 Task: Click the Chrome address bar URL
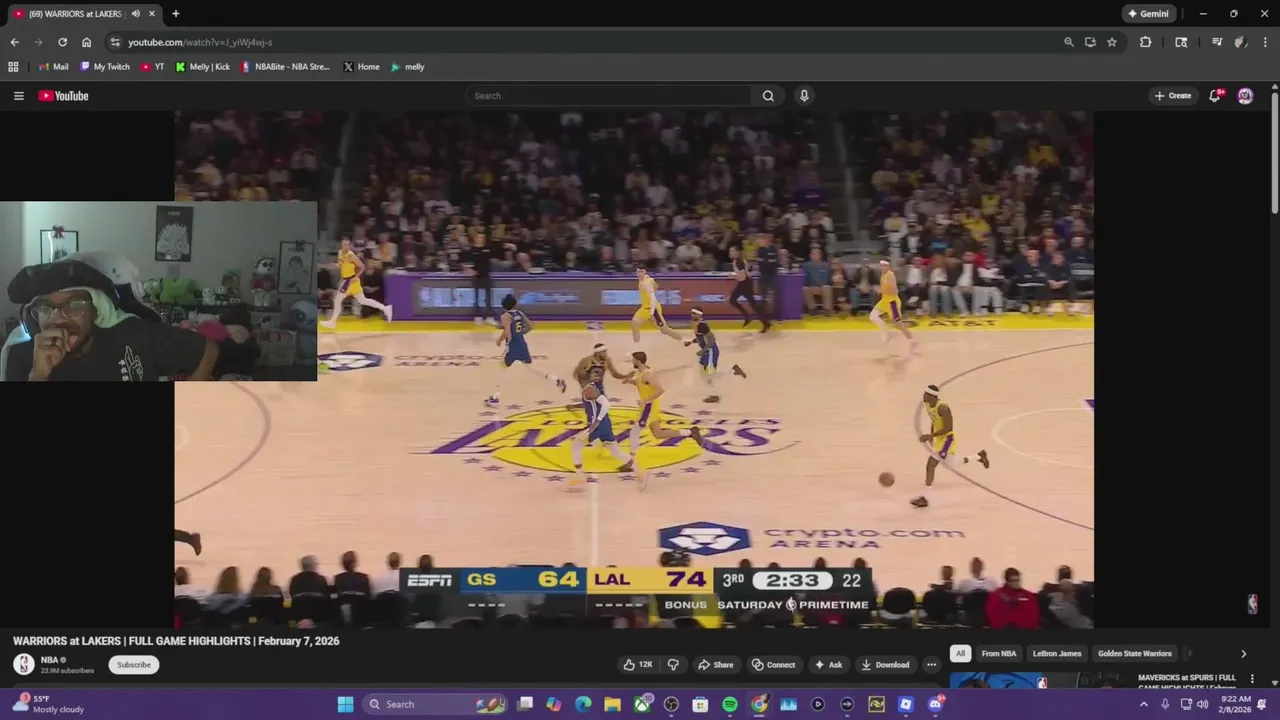(200, 42)
